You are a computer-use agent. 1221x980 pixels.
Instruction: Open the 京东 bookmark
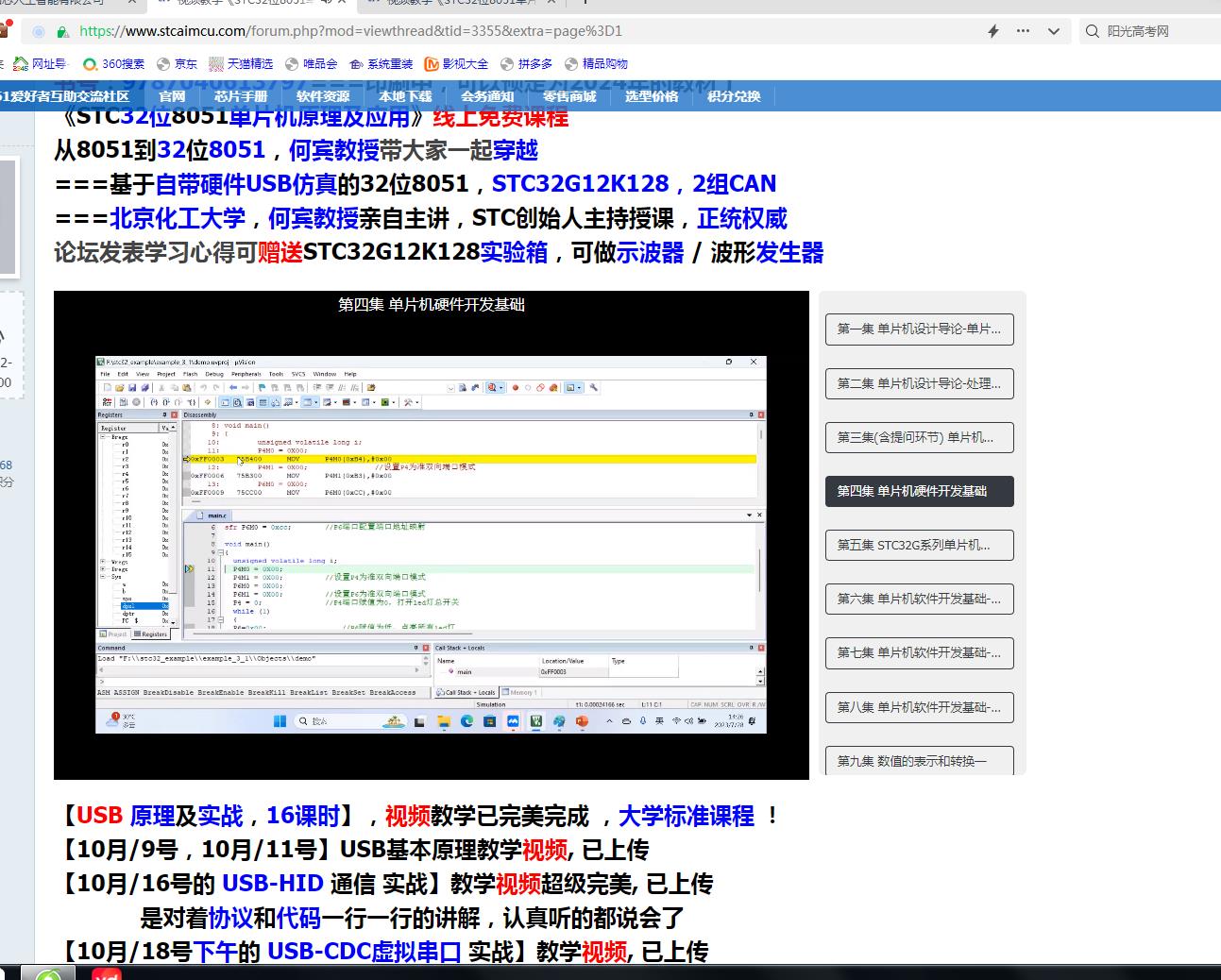(178, 64)
